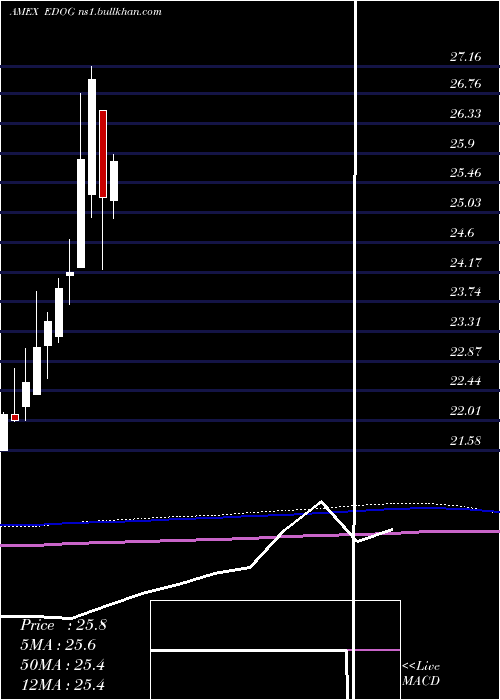
Task: Click the 25.03 price axis label
Action: pyautogui.click(x=465, y=203)
